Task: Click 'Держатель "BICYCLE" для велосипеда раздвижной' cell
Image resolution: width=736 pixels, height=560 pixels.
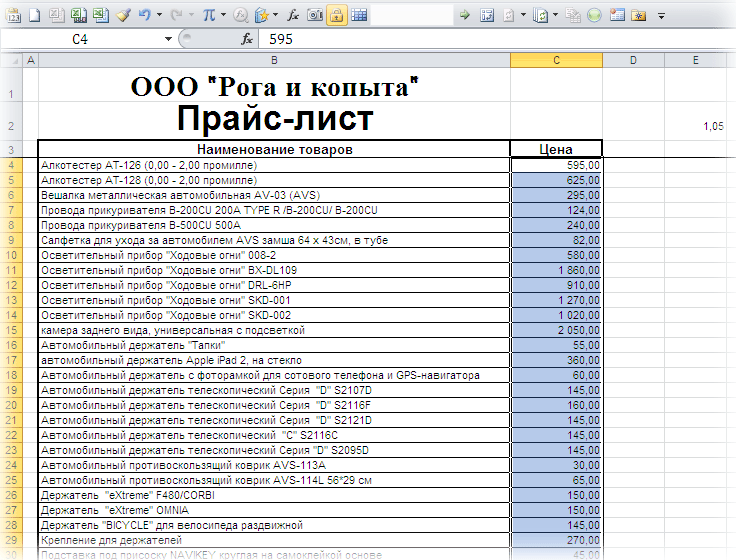Action: [274, 525]
